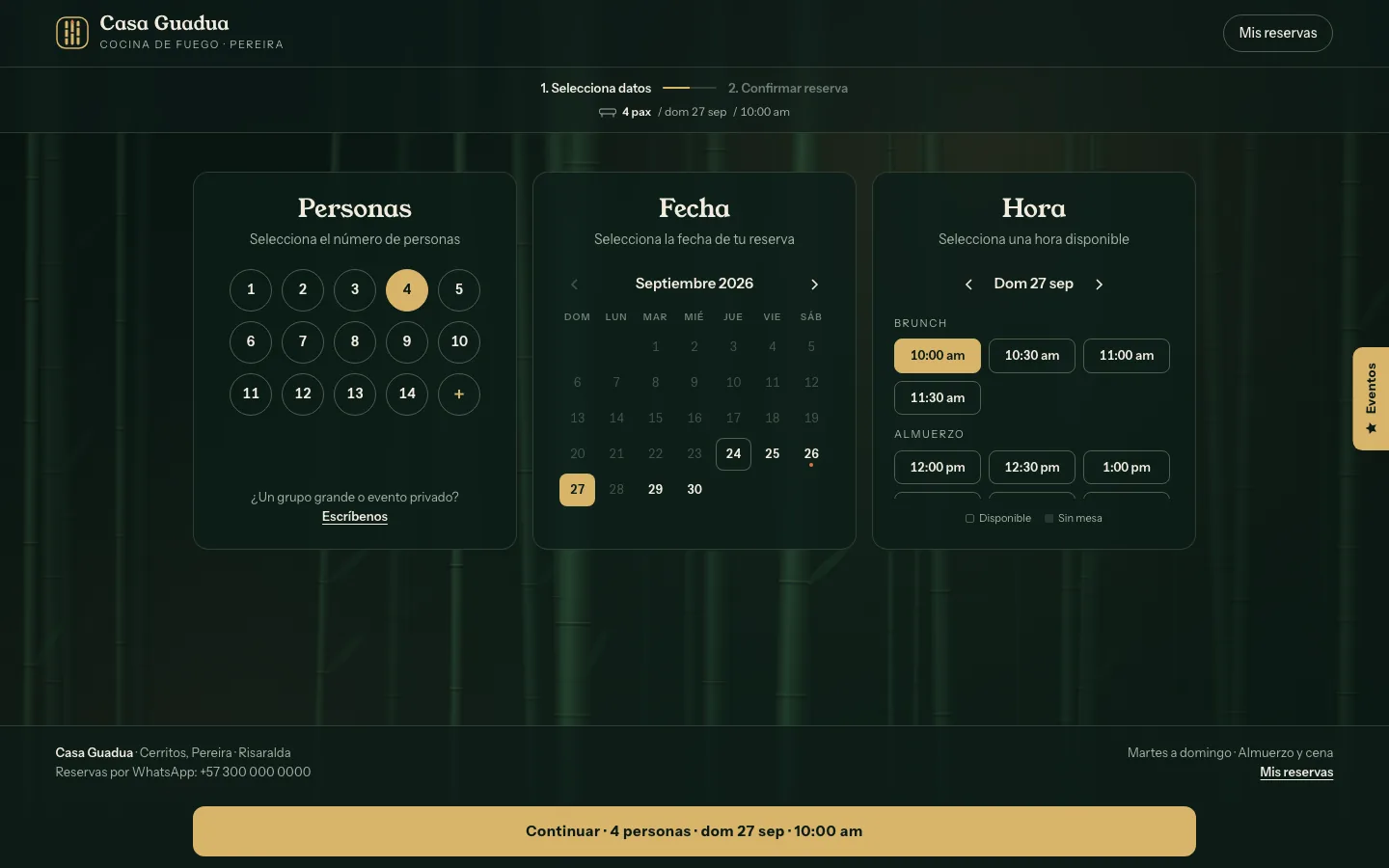
Task: Select the 10:30 am brunch slot
Action: tap(1032, 356)
